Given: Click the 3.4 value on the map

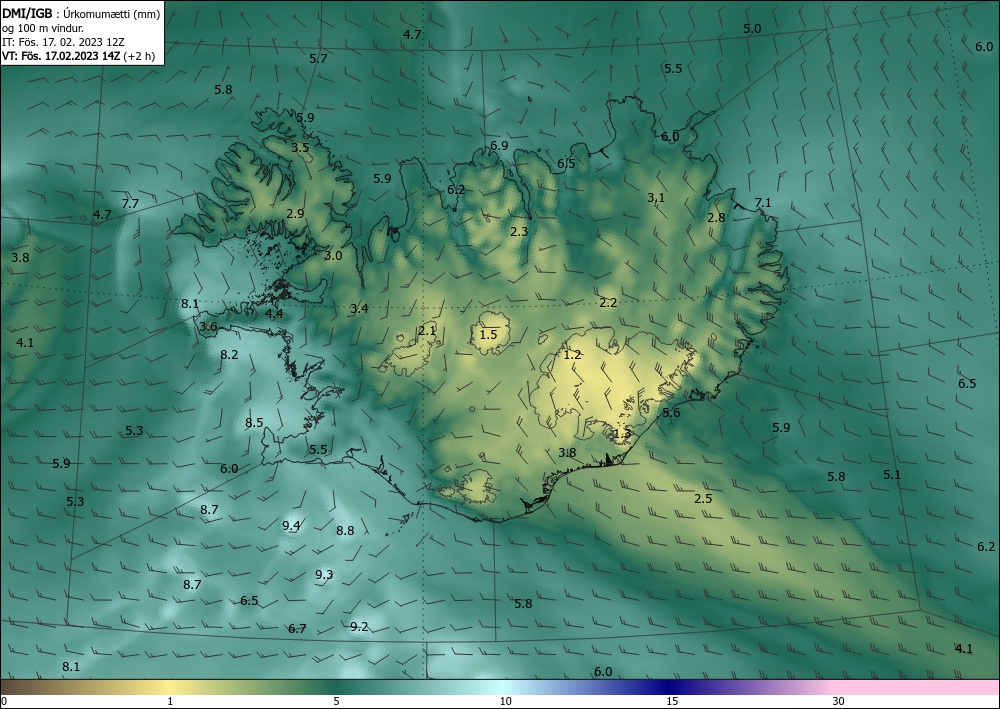Looking at the screenshot, I should point(359,309).
